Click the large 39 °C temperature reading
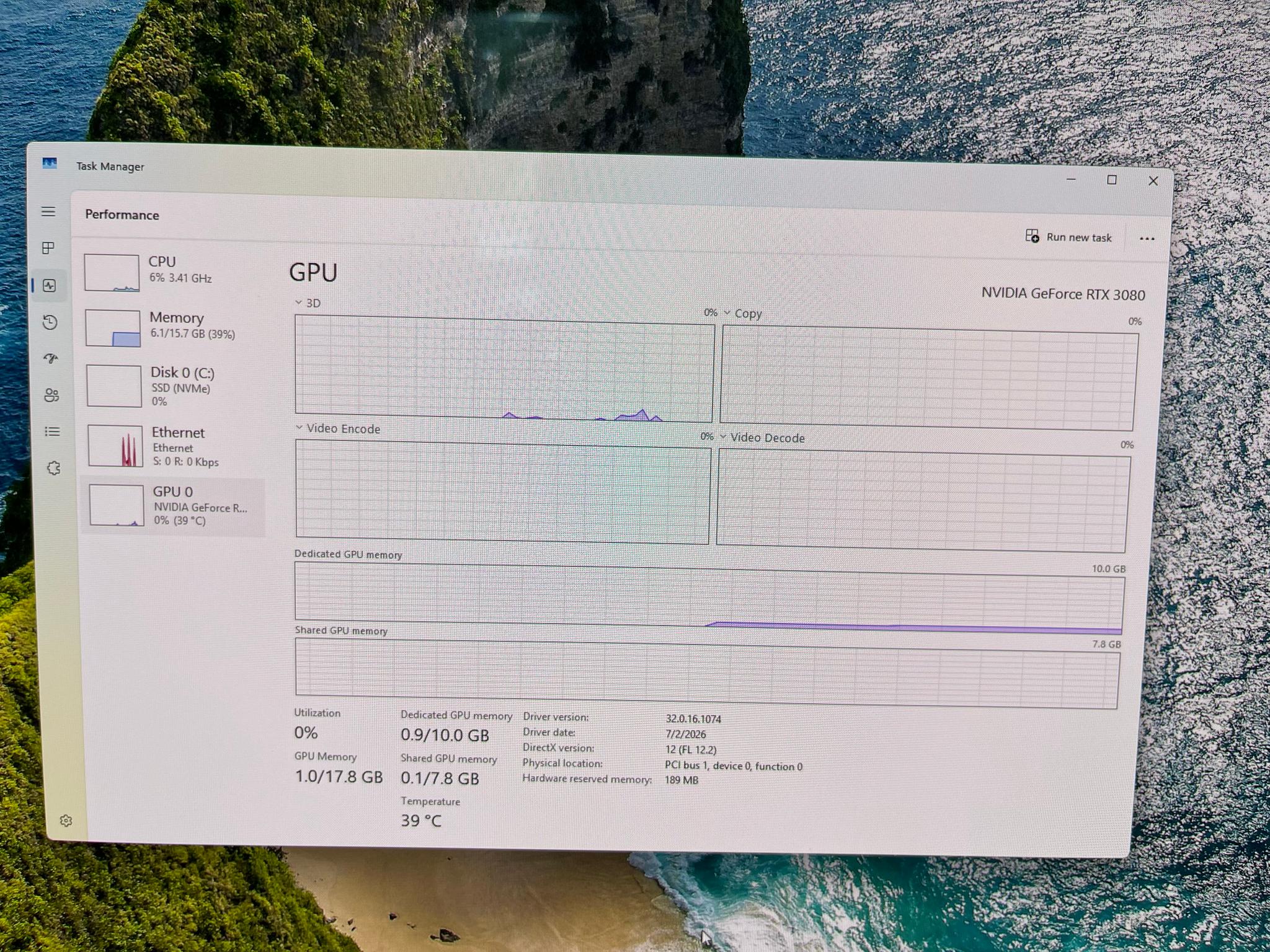The height and width of the screenshot is (952, 1270). point(421,821)
